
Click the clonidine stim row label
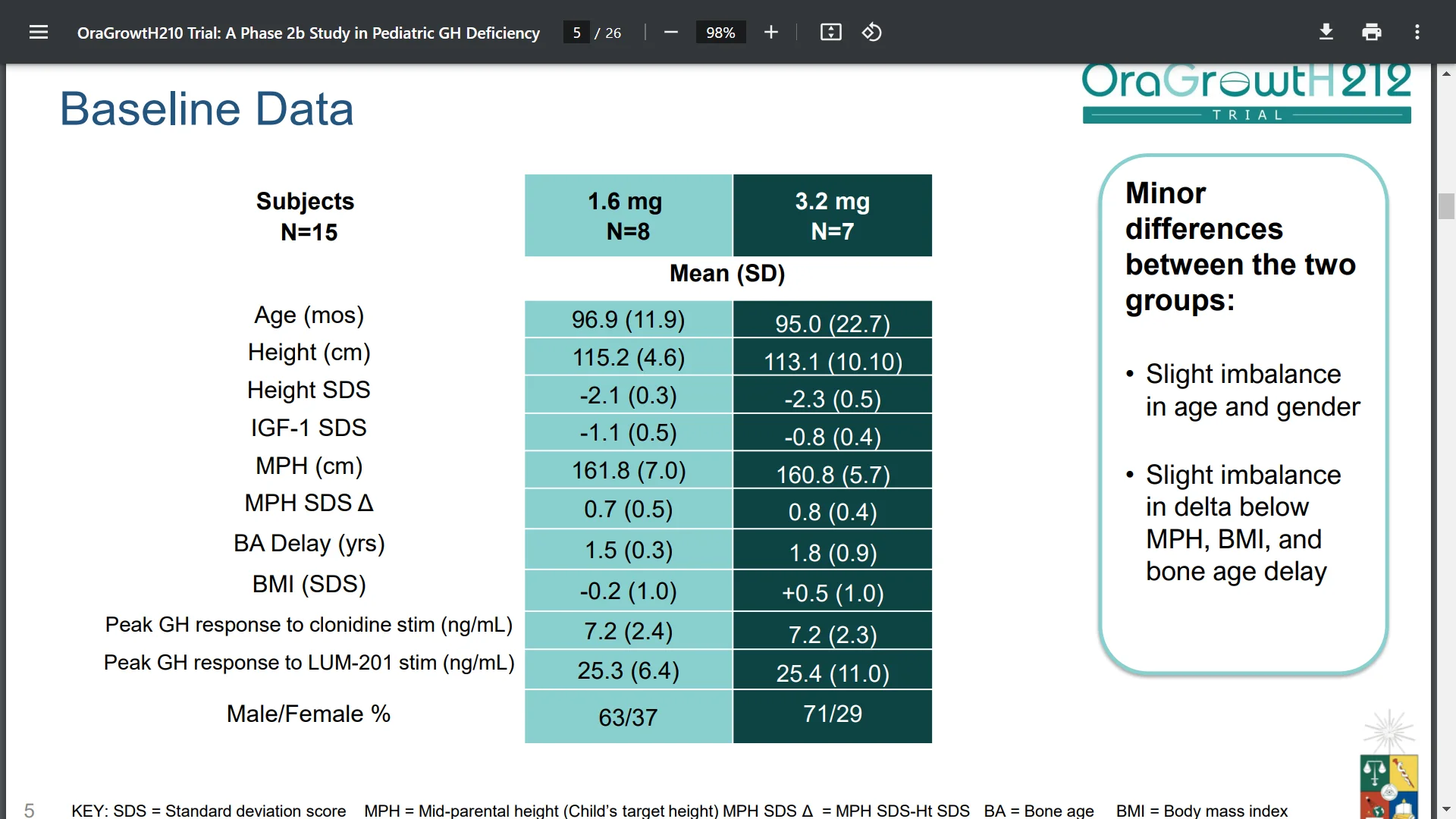coord(309,625)
